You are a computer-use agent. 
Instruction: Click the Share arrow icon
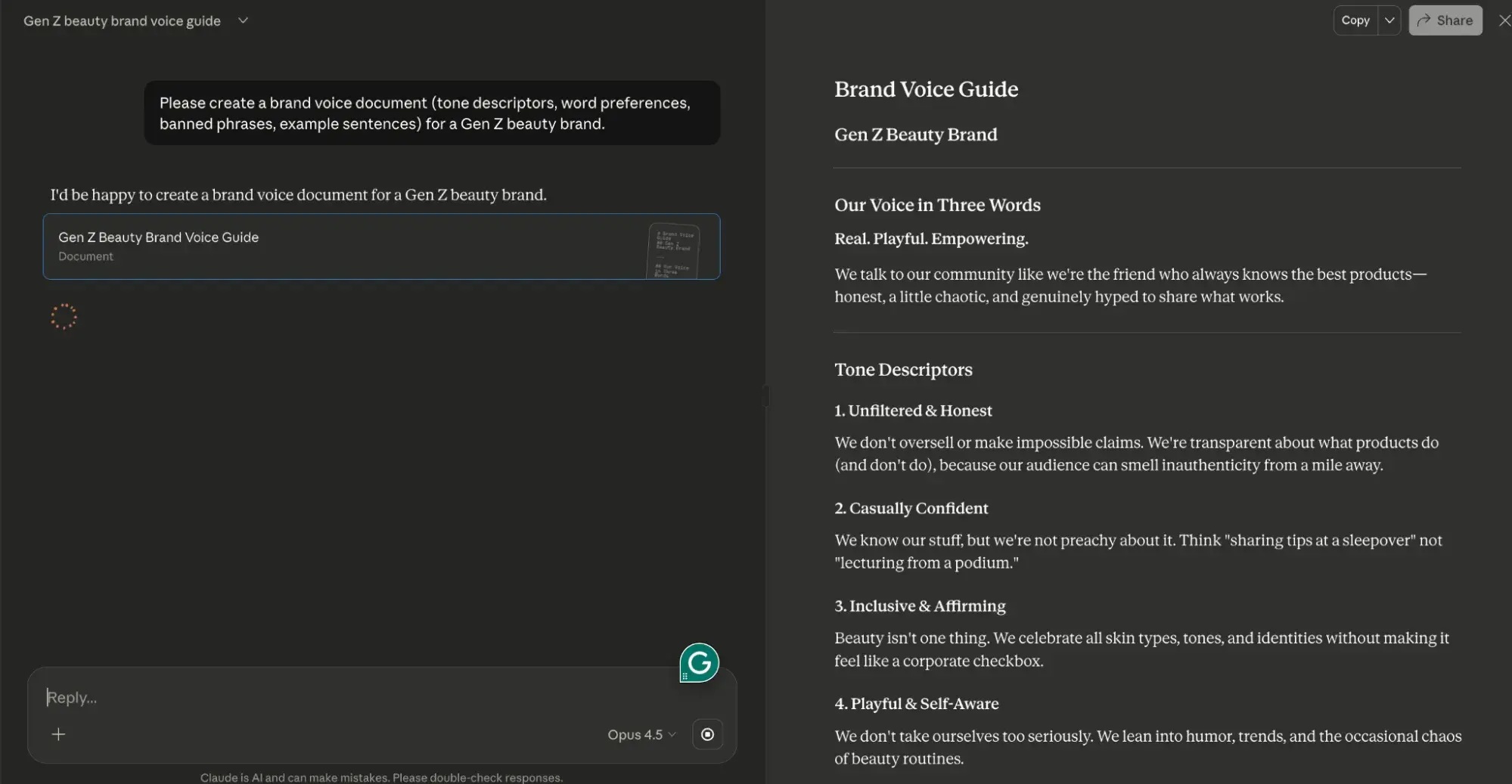(1425, 20)
